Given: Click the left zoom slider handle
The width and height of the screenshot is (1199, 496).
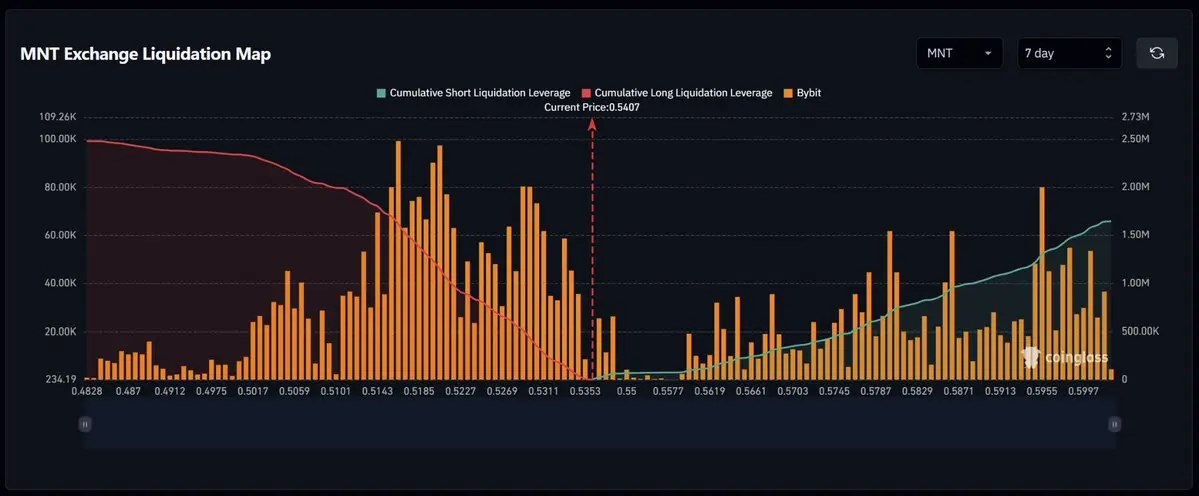Looking at the screenshot, I should [85, 424].
